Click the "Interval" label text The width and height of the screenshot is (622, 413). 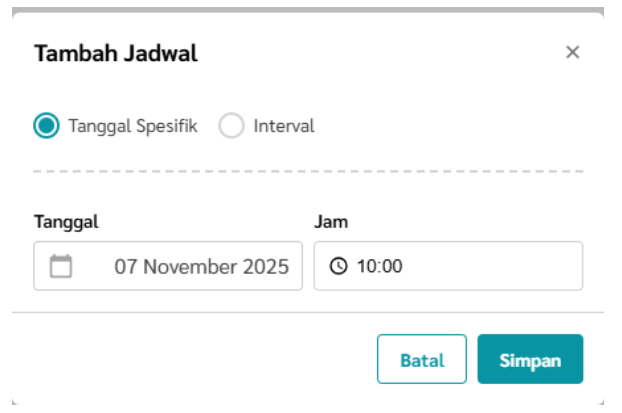(284, 126)
